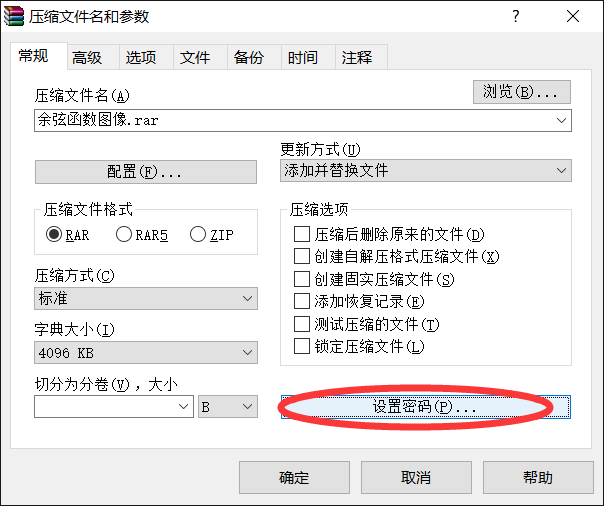Screen dimensions: 604x506
Task: Close the archive parameters dialog
Action: tap(572, 17)
